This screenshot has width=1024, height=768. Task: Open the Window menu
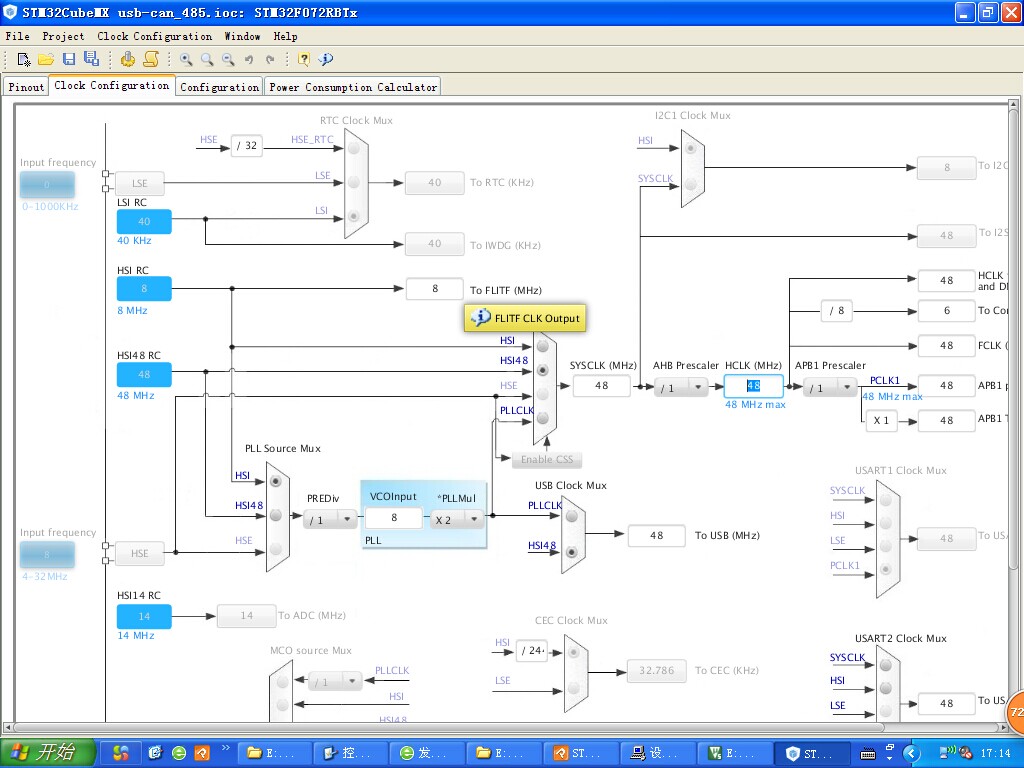(x=242, y=37)
